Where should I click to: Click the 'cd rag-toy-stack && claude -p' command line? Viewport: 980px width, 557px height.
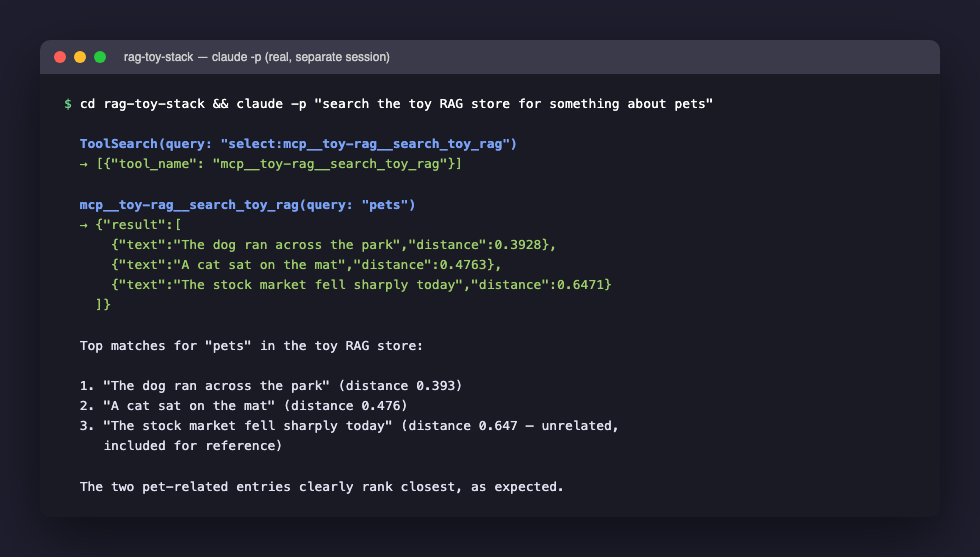coord(396,104)
